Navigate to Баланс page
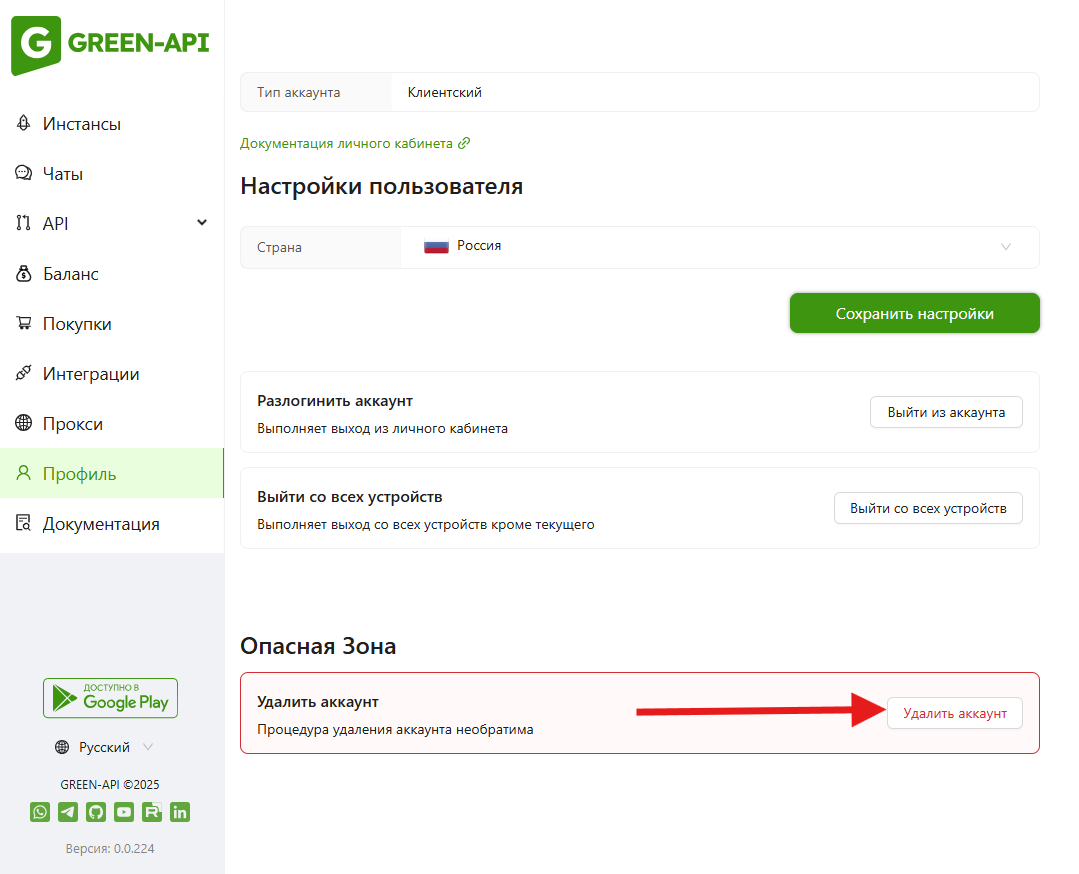The width and height of the screenshot is (1079, 874). [x=70, y=274]
